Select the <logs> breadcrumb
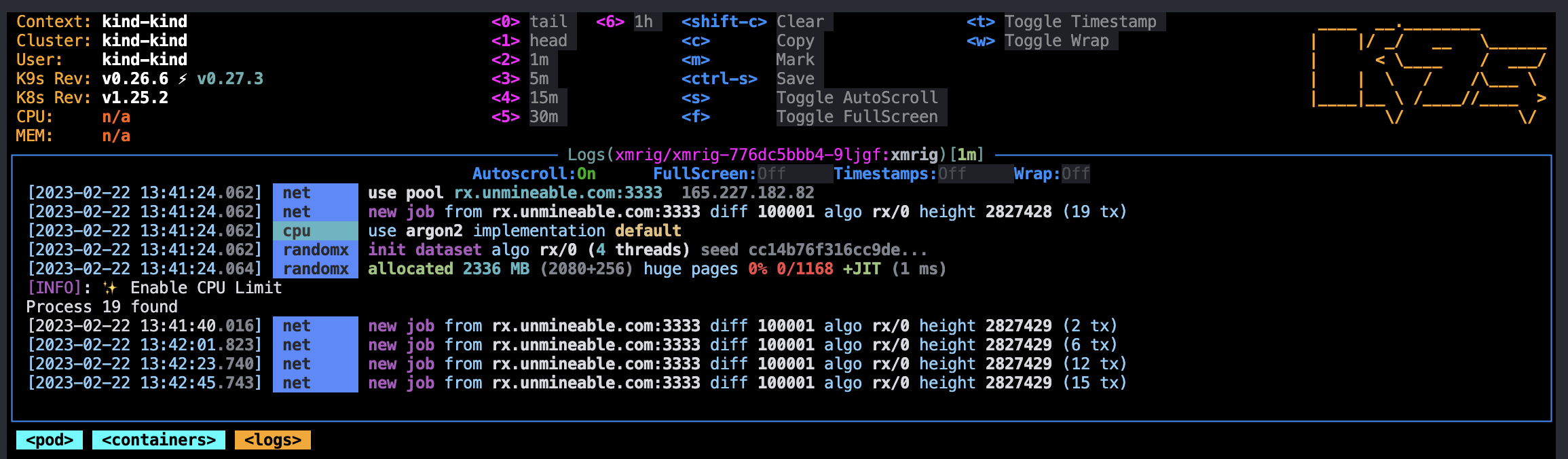 (273, 440)
